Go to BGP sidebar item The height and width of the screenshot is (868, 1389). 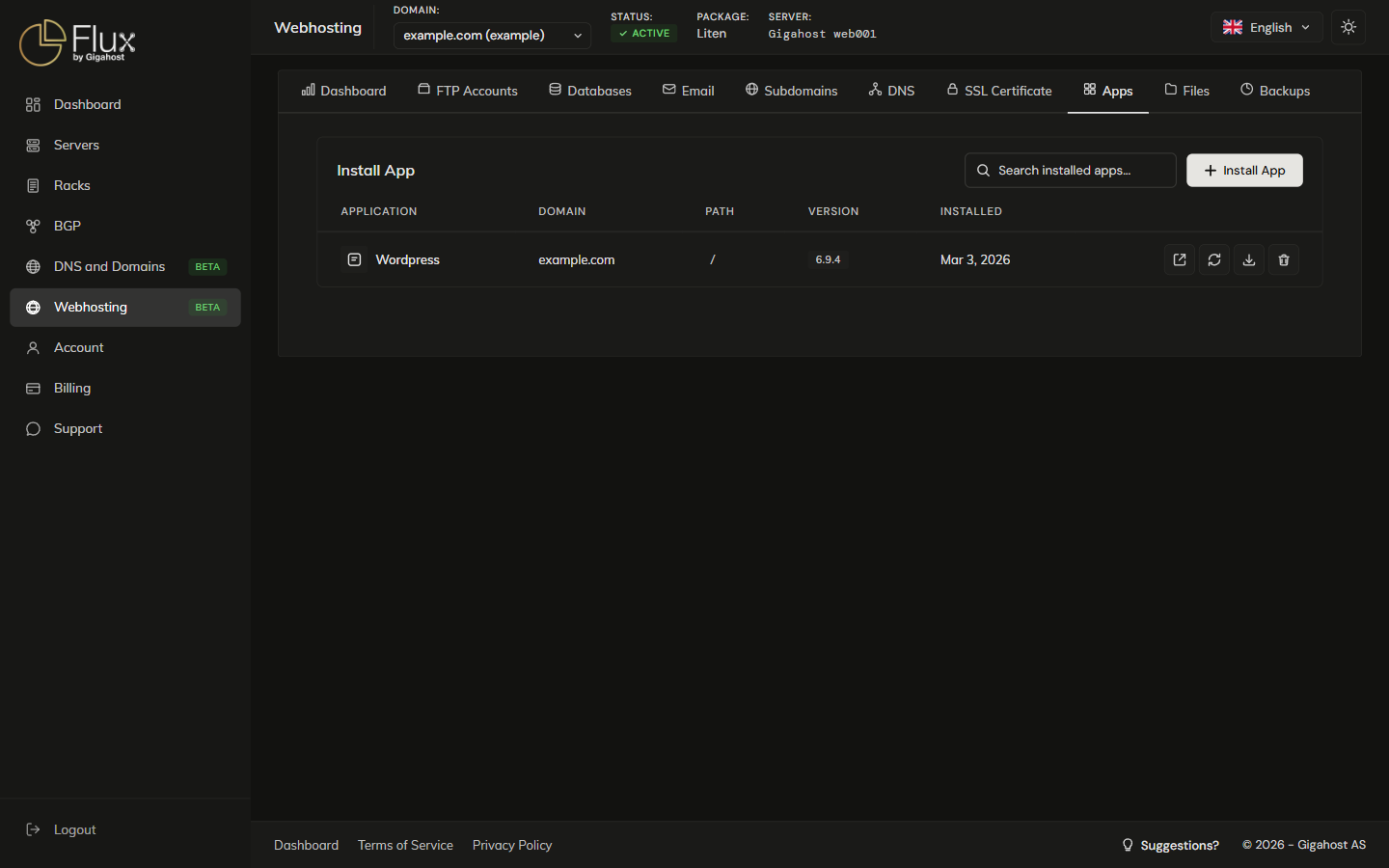125,226
